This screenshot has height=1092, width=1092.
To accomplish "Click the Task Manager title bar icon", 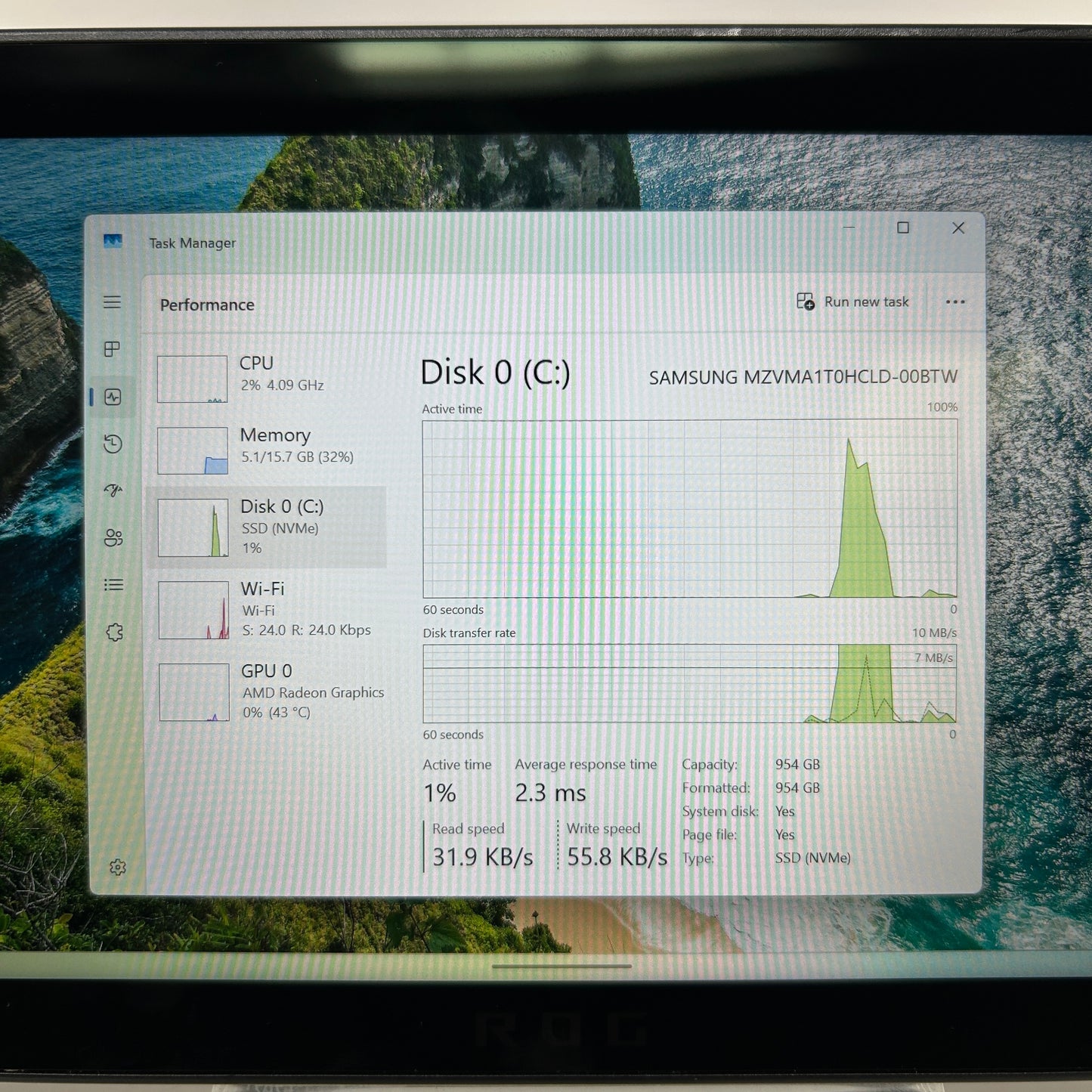I will [x=113, y=241].
